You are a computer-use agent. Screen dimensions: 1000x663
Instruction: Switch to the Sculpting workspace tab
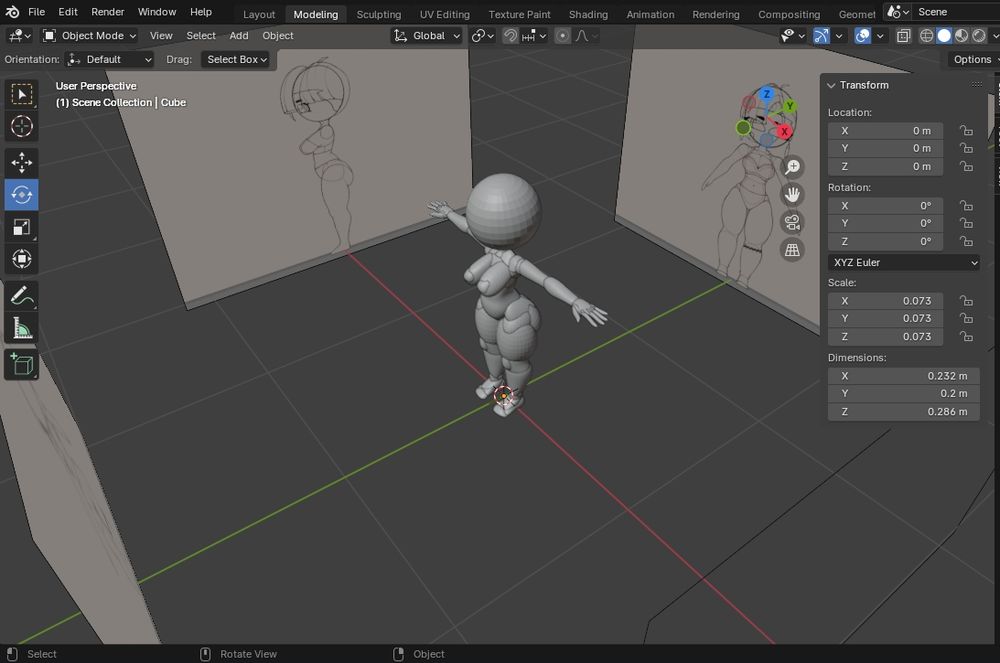[379, 14]
